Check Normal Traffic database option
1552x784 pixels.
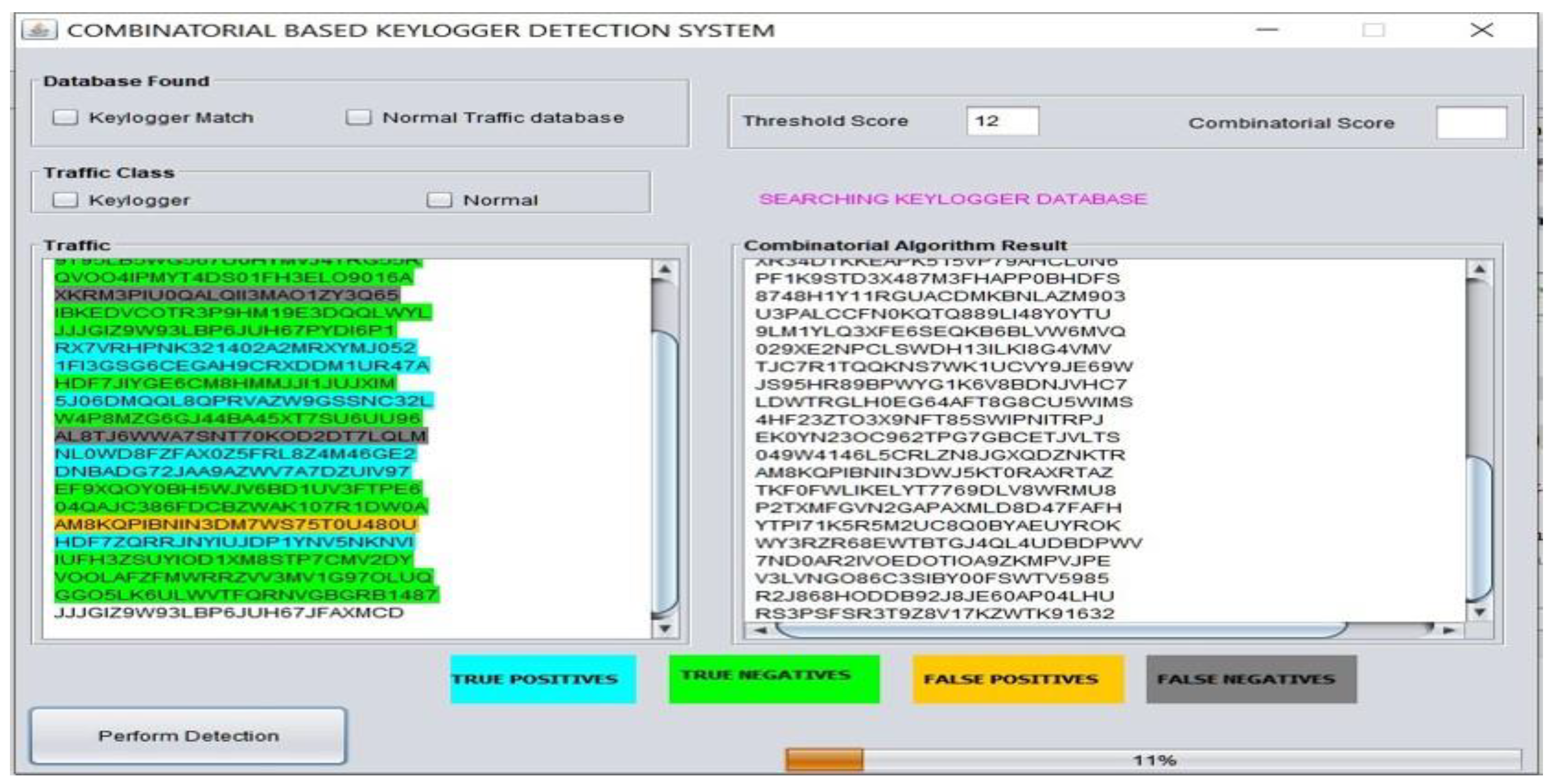(358, 117)
